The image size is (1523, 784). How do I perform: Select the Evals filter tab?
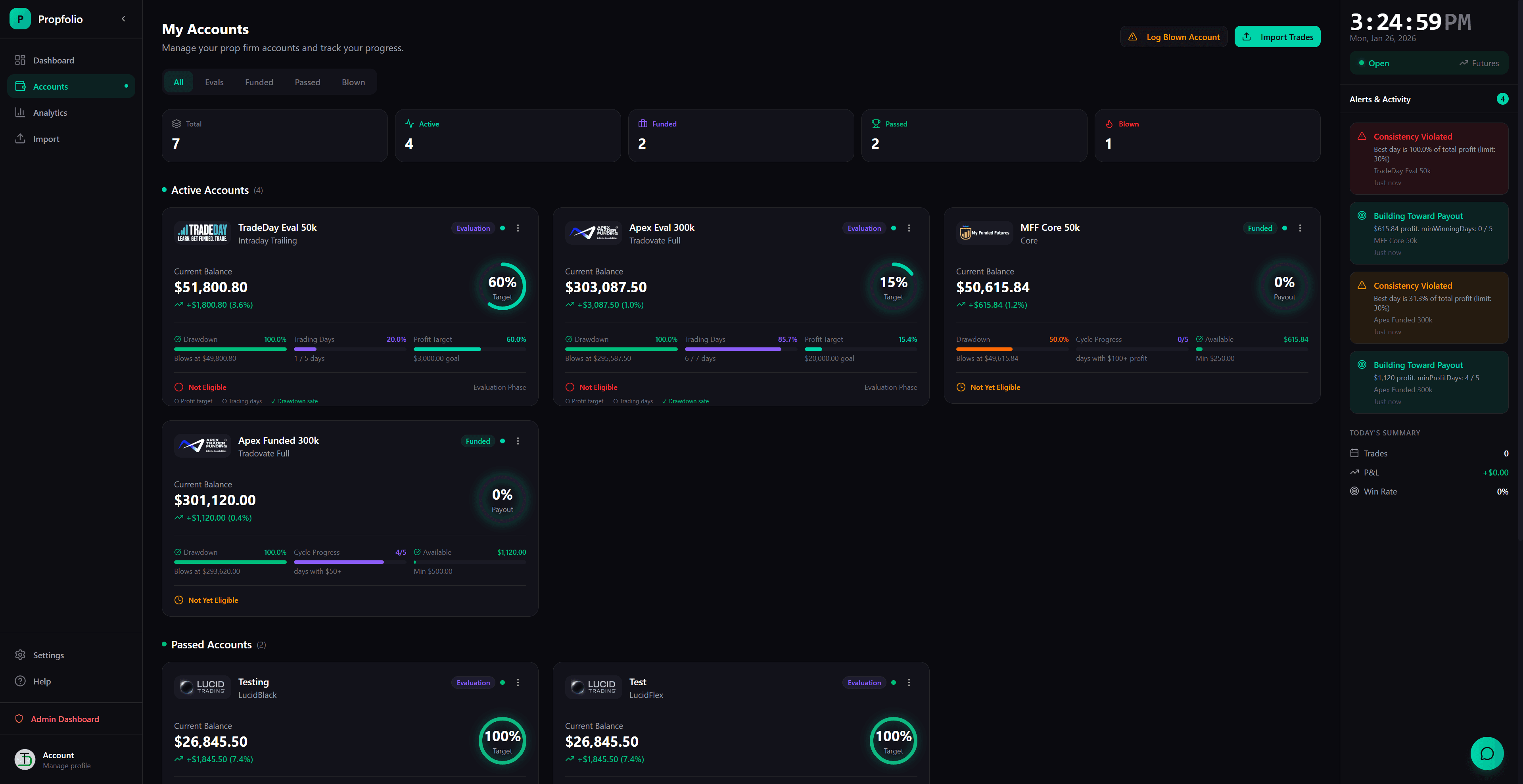click(214, 82)
